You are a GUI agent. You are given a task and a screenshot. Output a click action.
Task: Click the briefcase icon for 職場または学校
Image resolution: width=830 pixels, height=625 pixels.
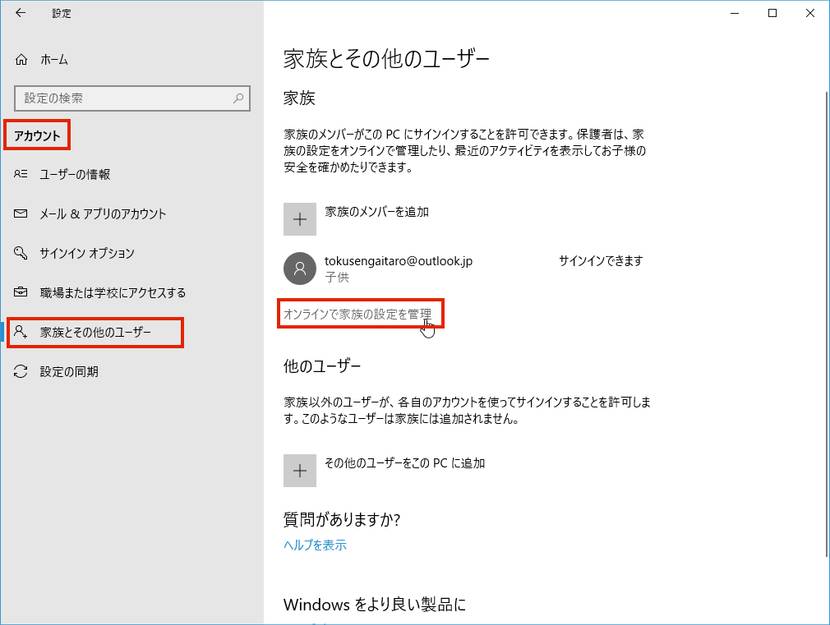point(21,292)
